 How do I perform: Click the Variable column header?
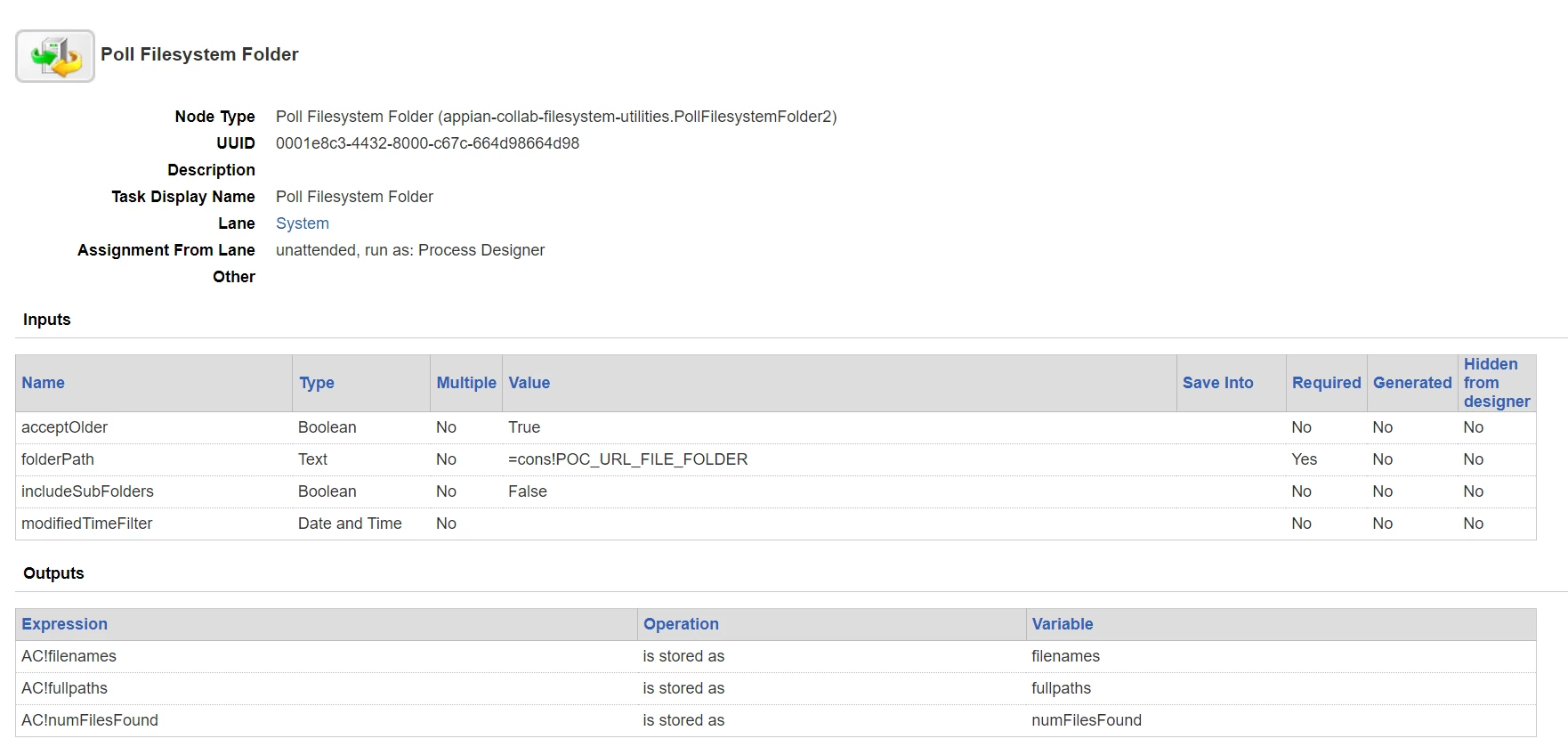[1063, 624]
